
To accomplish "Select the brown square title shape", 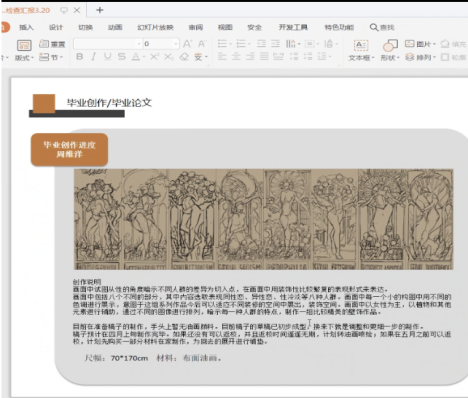I will click(44, 103).
